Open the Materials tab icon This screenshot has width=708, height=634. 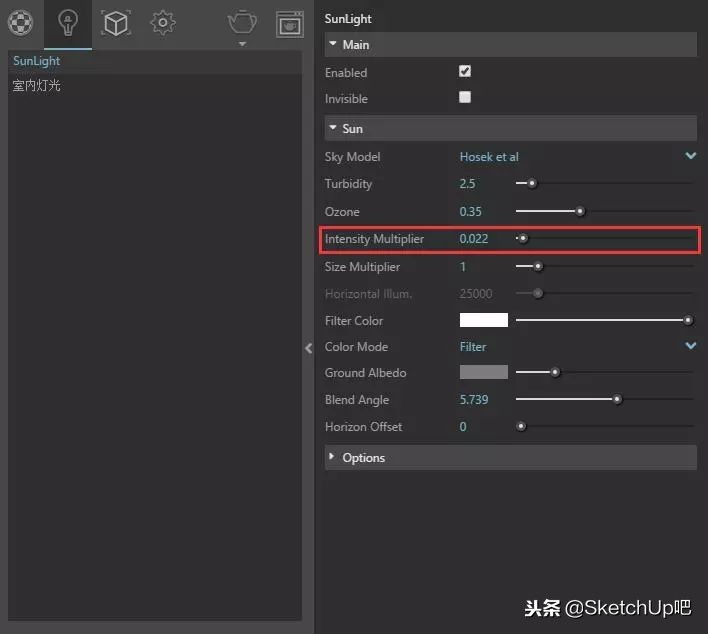point(20,23)
